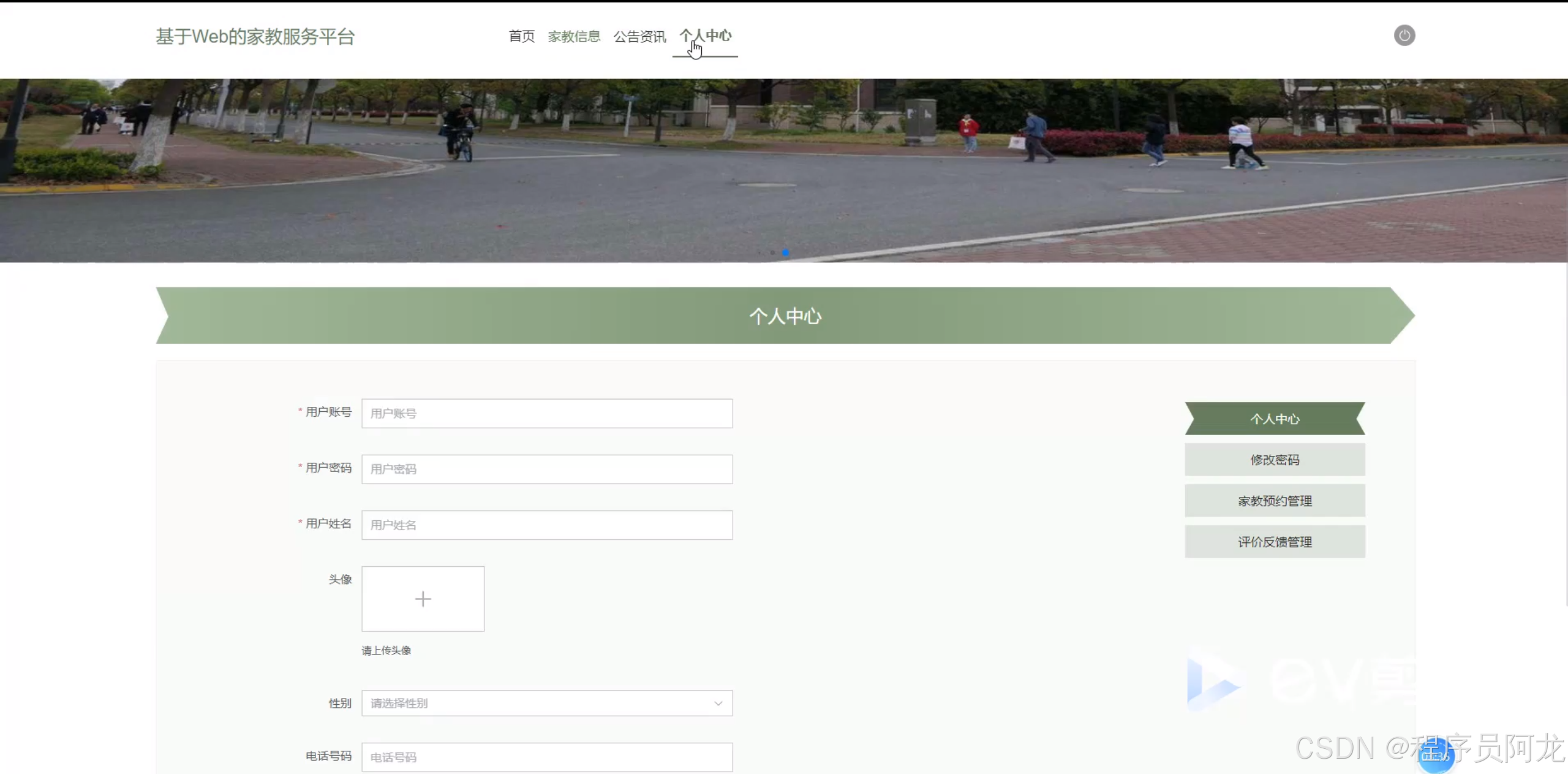Focus the 用户密码 input field
This screenshot has width=1568, height=774.
(x=547, y=469)
